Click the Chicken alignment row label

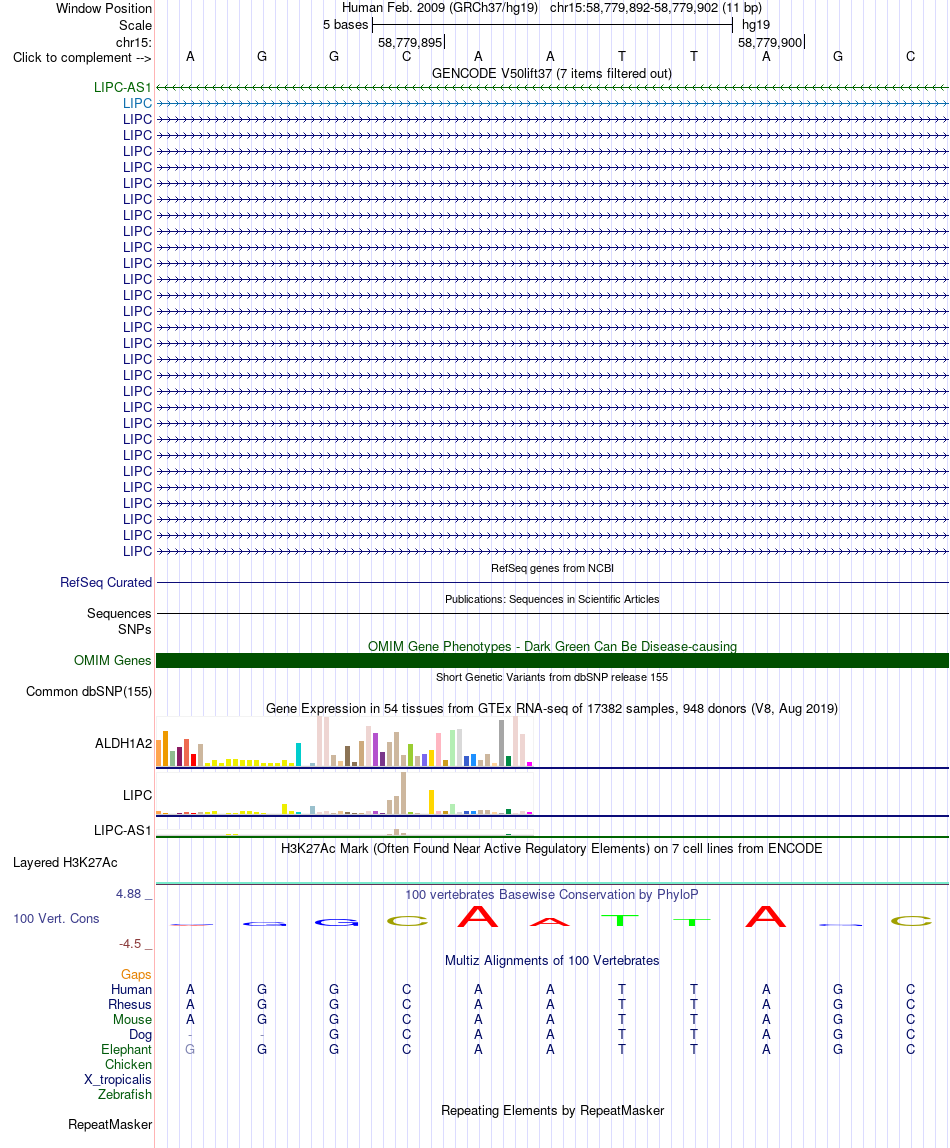pyautogui.click(x=129, y=1065)
